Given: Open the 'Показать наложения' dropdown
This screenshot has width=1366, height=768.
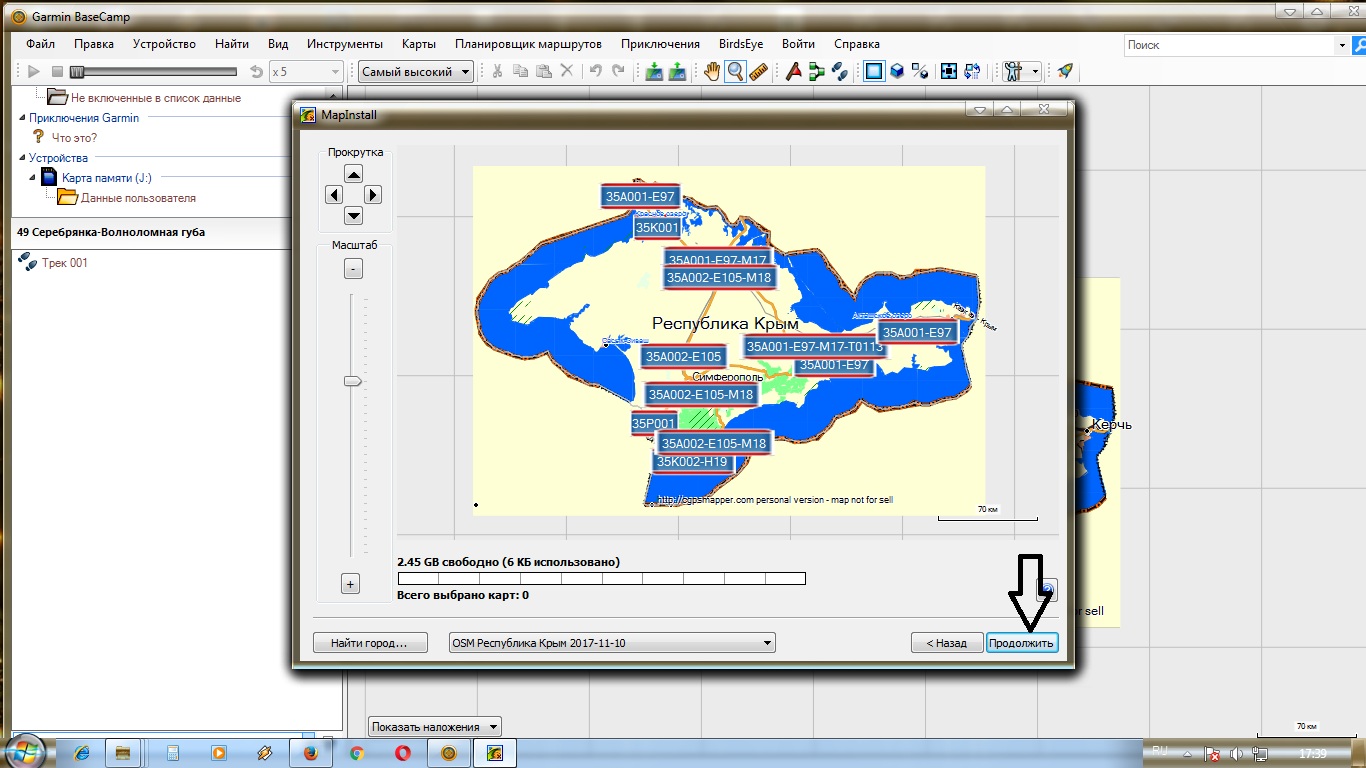Looking at the screenshot, I should point(435,727).
